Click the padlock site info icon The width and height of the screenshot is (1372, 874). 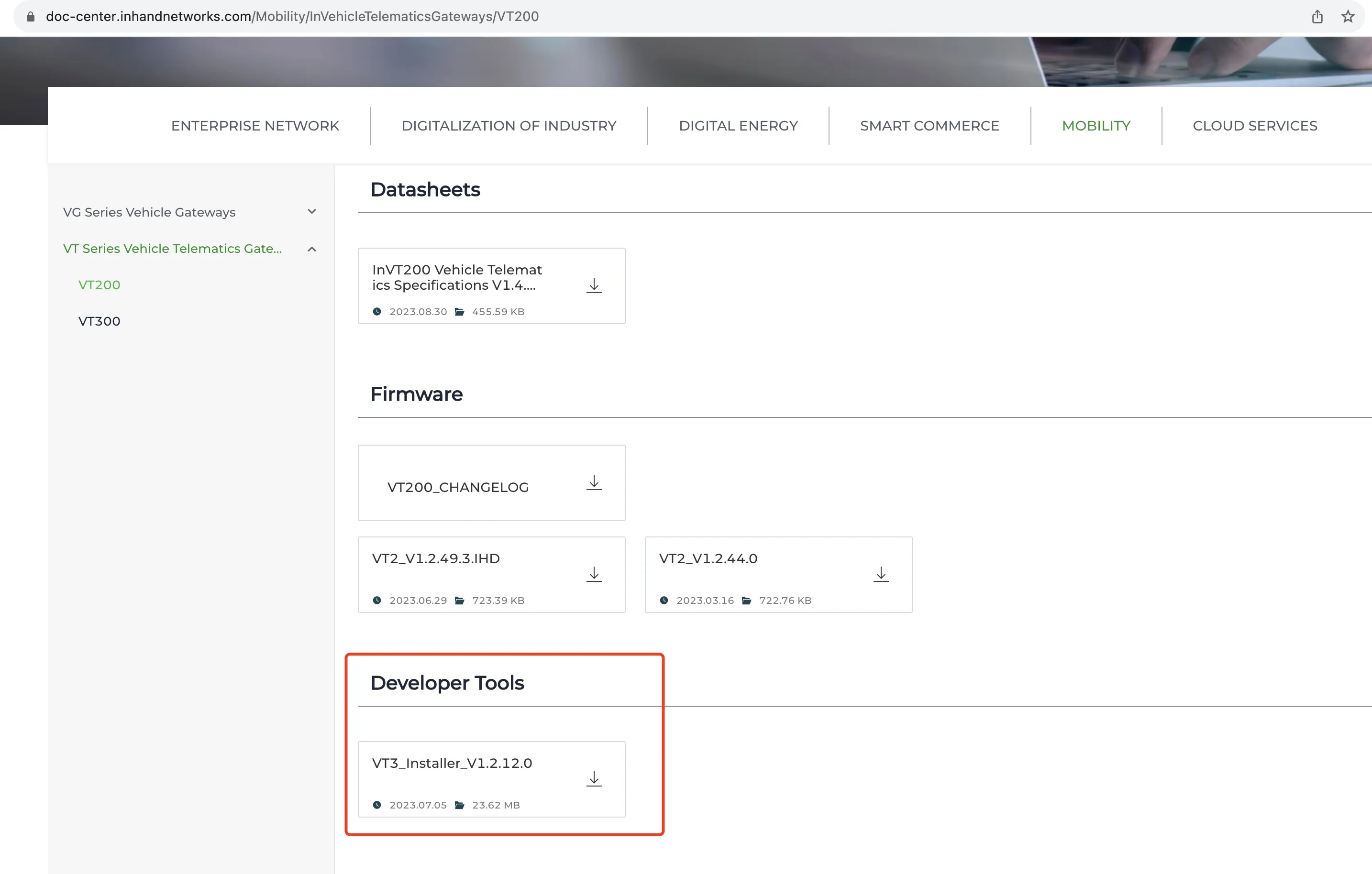31,17
